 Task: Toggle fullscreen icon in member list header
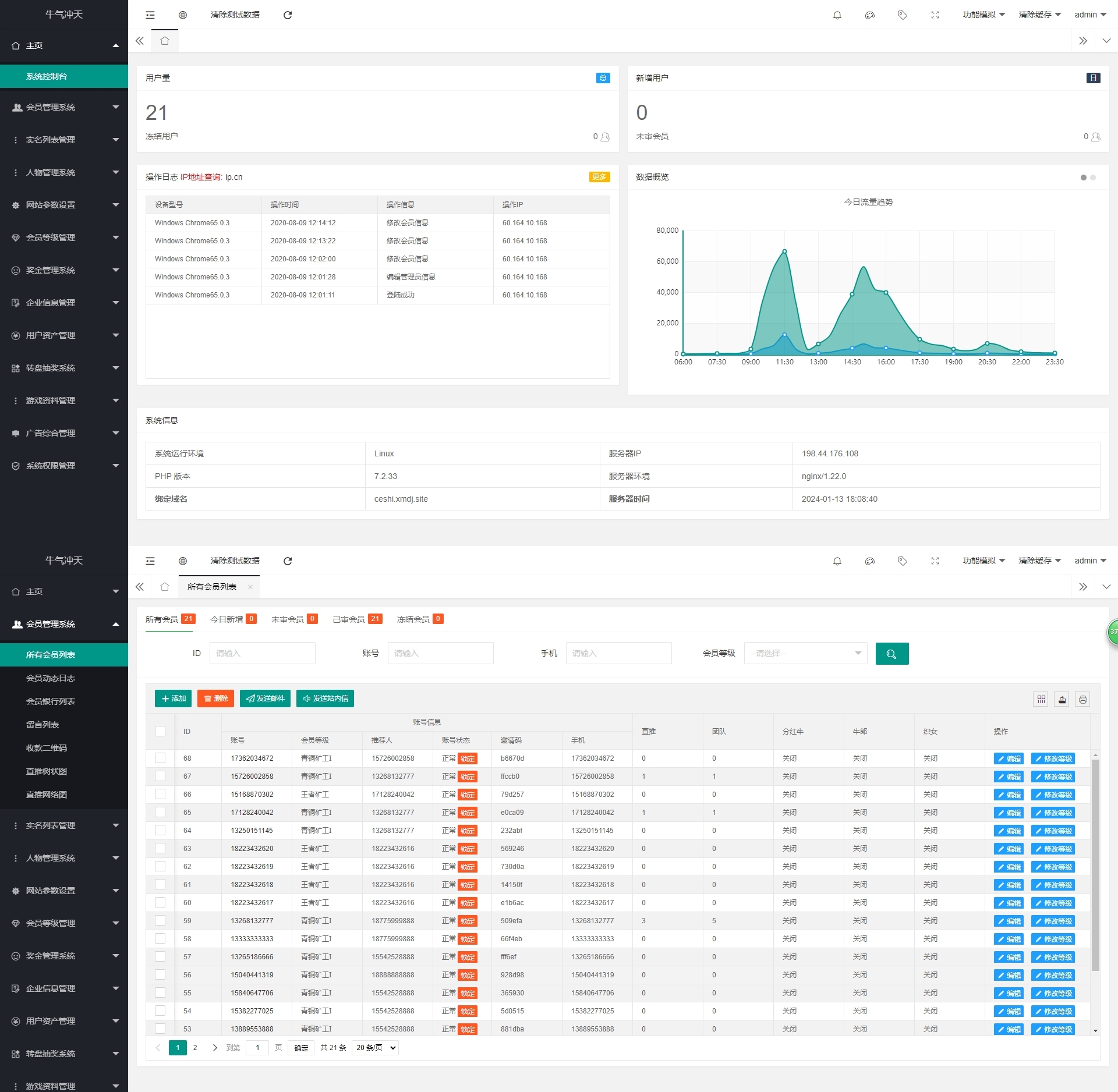935,561
